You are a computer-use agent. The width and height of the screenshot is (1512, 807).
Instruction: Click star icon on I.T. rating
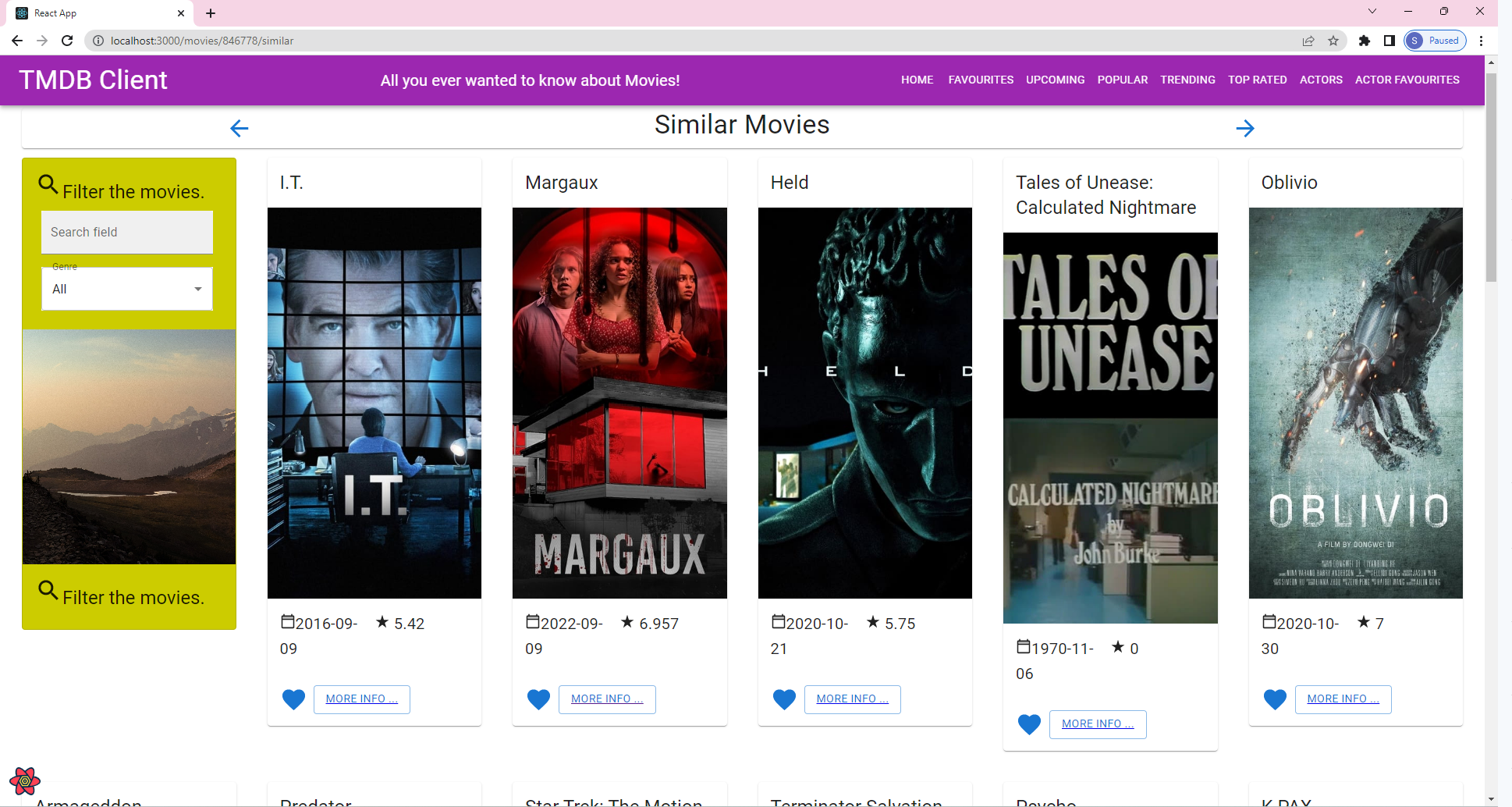click(x=382, y=622)
